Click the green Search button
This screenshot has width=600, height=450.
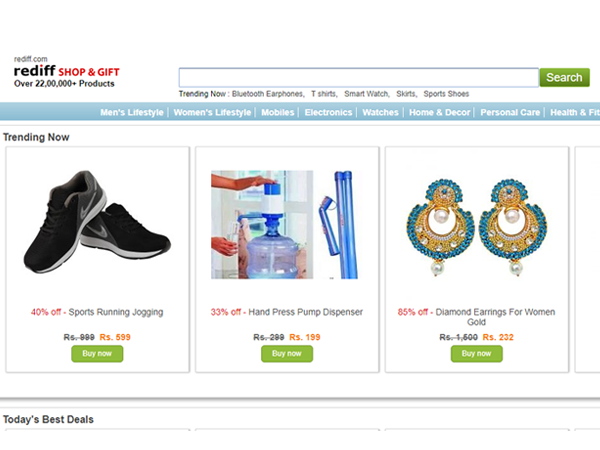(564, 78)
